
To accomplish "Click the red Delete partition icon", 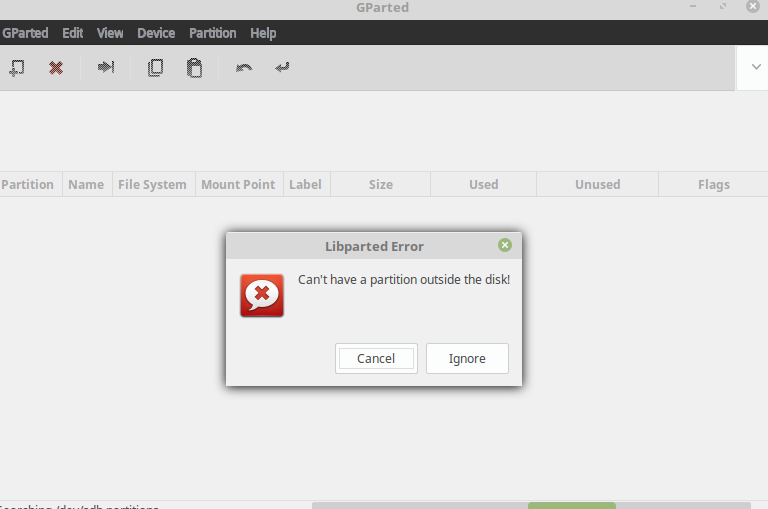I will coord(56,68).
